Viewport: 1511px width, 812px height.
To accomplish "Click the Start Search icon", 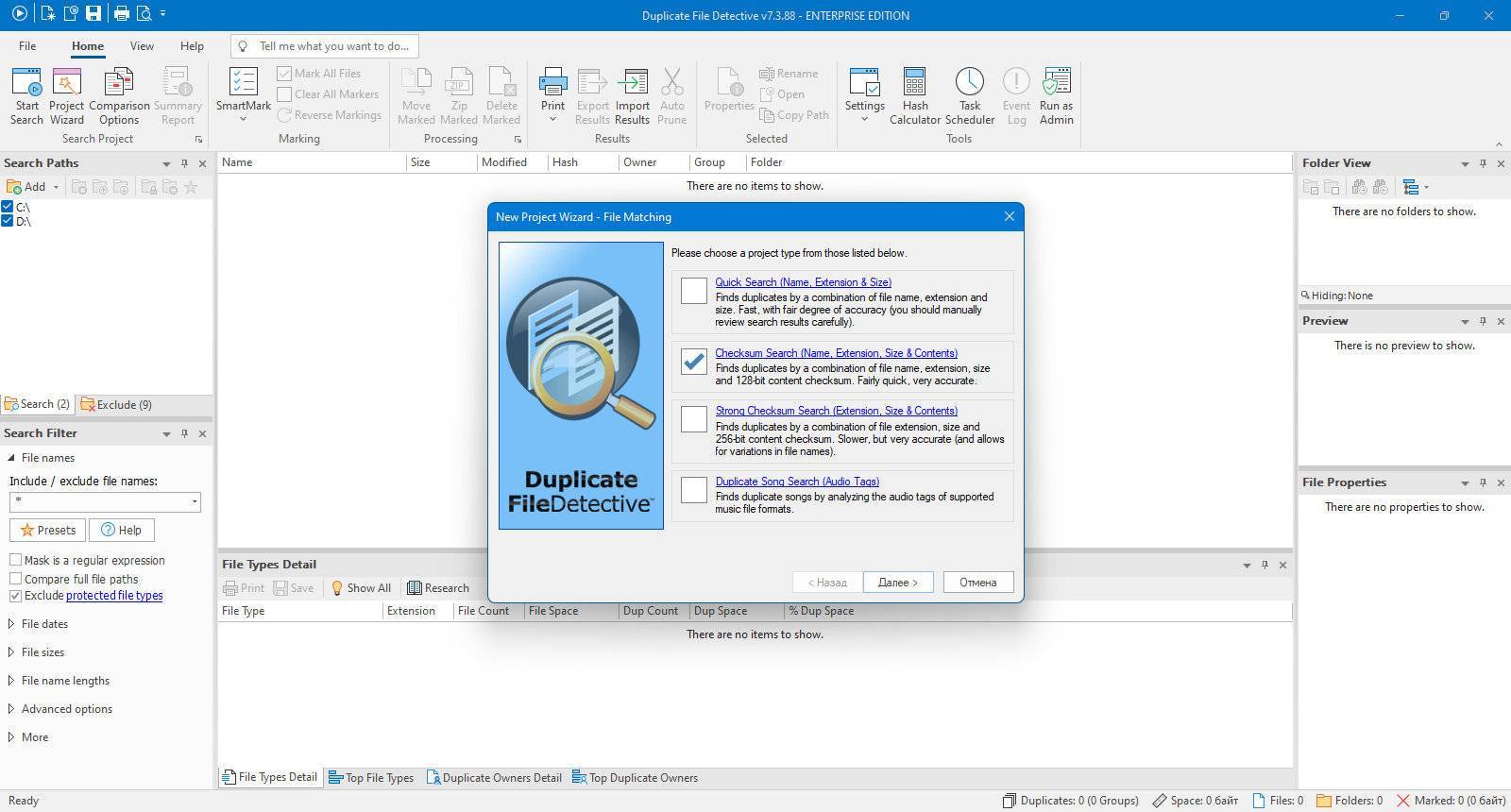I will click(x=26, y=82).
